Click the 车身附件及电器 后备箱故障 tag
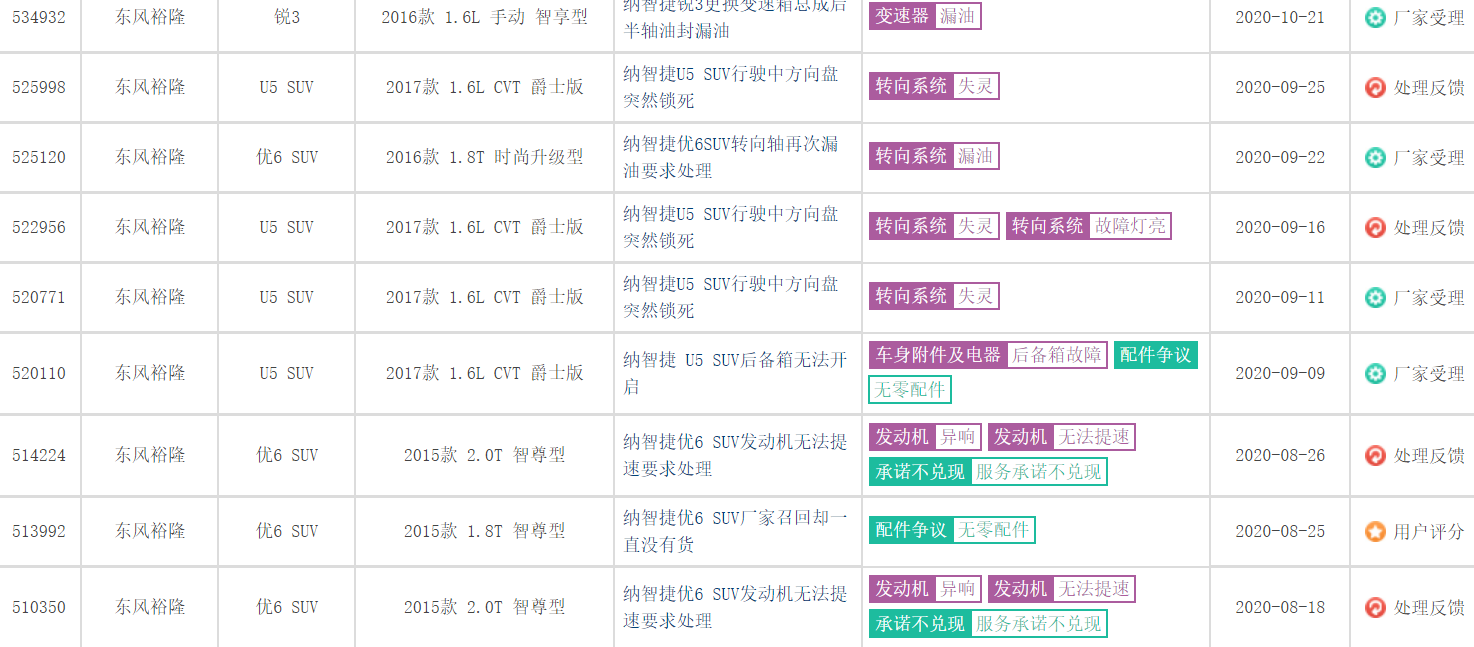This screenshot has height=647, width=1474. 988,355
